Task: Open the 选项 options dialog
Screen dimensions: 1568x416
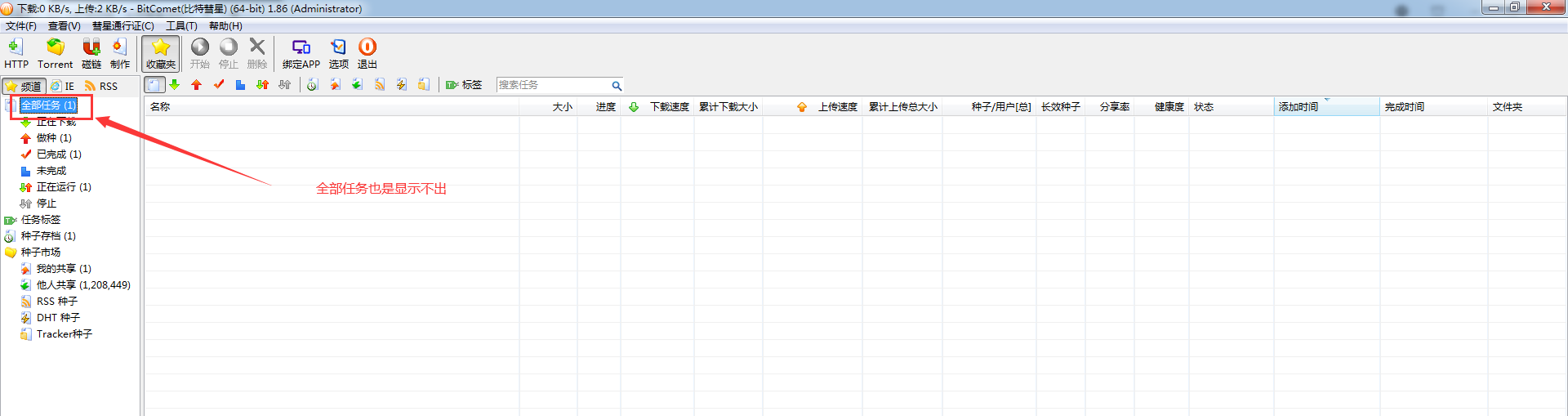Action: coord(339,53)
